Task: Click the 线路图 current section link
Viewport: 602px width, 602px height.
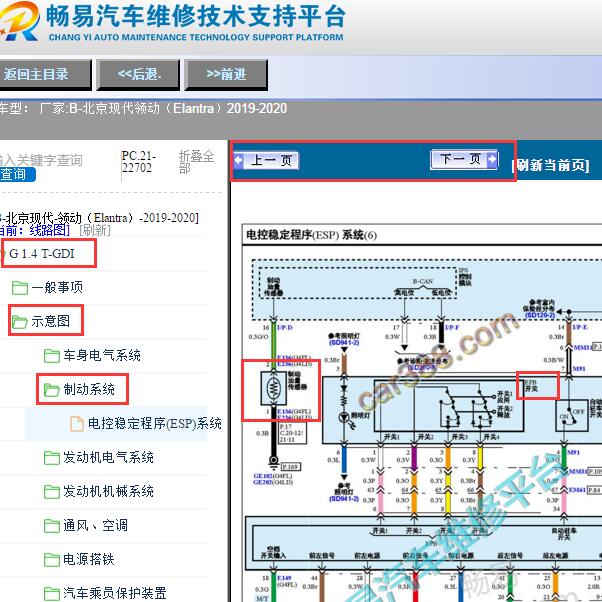Action: point(49,230)
